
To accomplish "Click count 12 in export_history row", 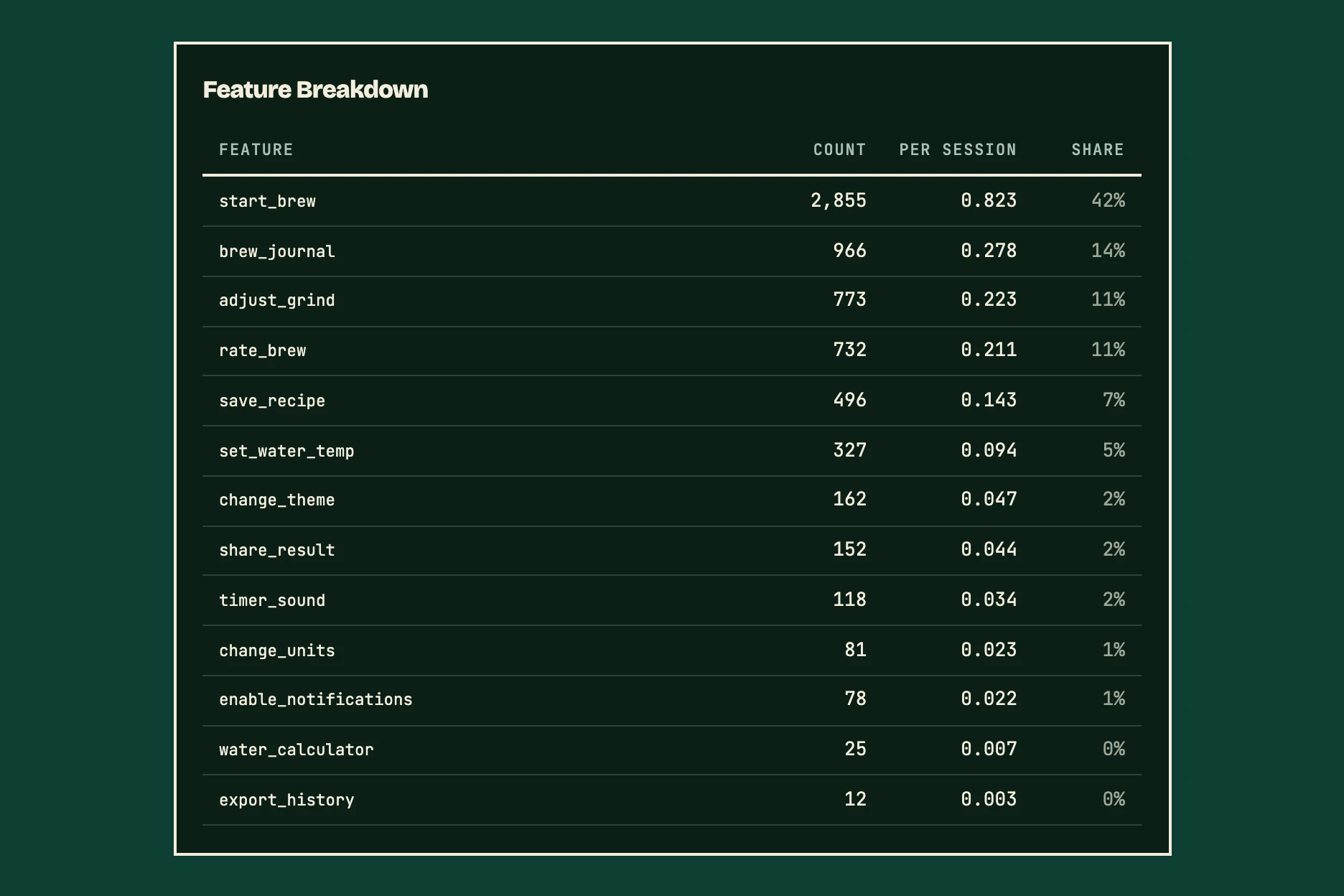I will [x=856, y=799].
